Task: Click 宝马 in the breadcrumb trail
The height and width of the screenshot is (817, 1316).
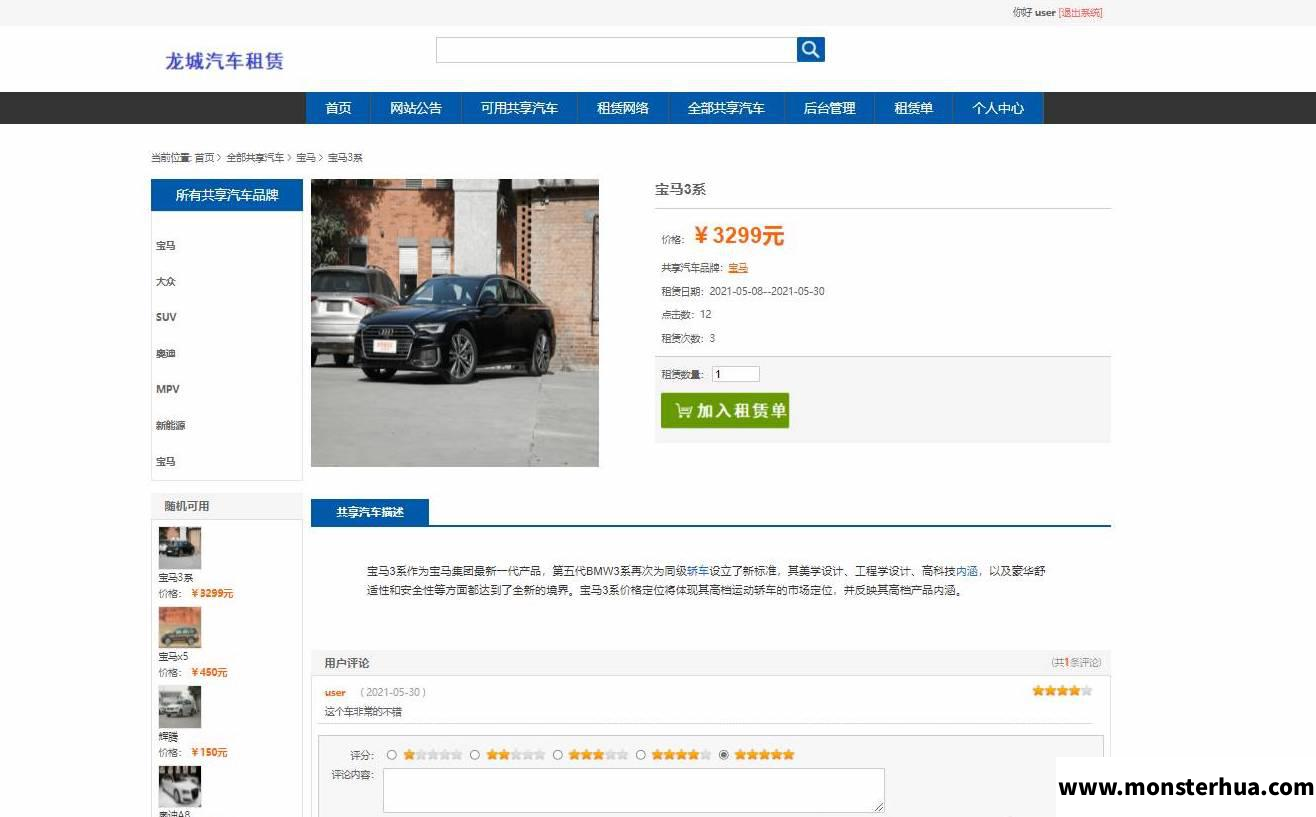Action: 306,158
